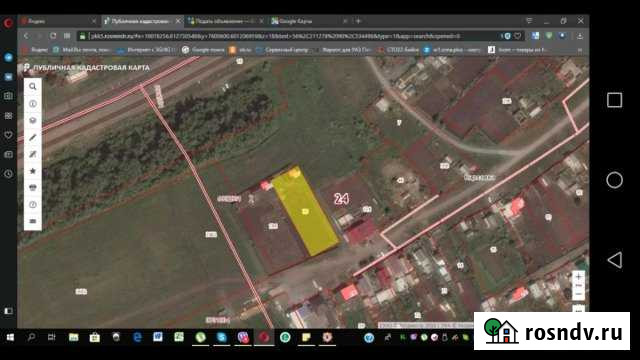Viewport: 640px width, 360px height.
Task: Open Skype from the Windows taskbar
Action: point(222,337)
